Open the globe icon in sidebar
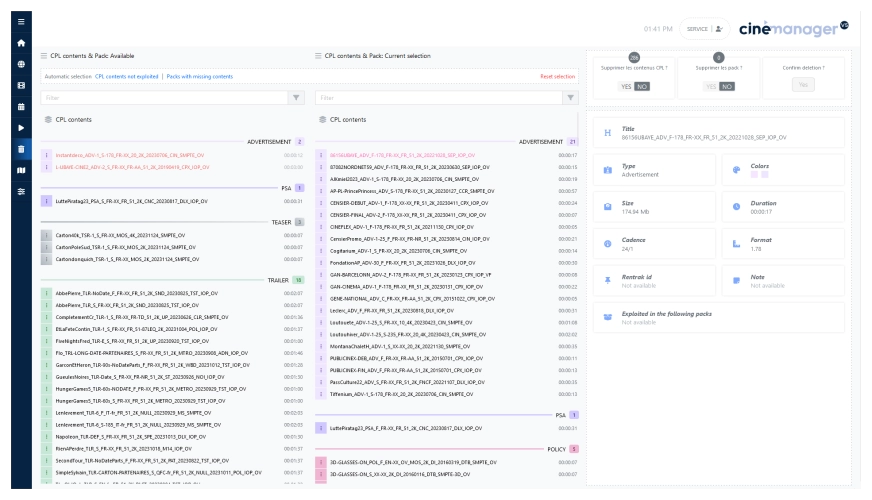This screenshot has width=872, height=500. point(20,64)
